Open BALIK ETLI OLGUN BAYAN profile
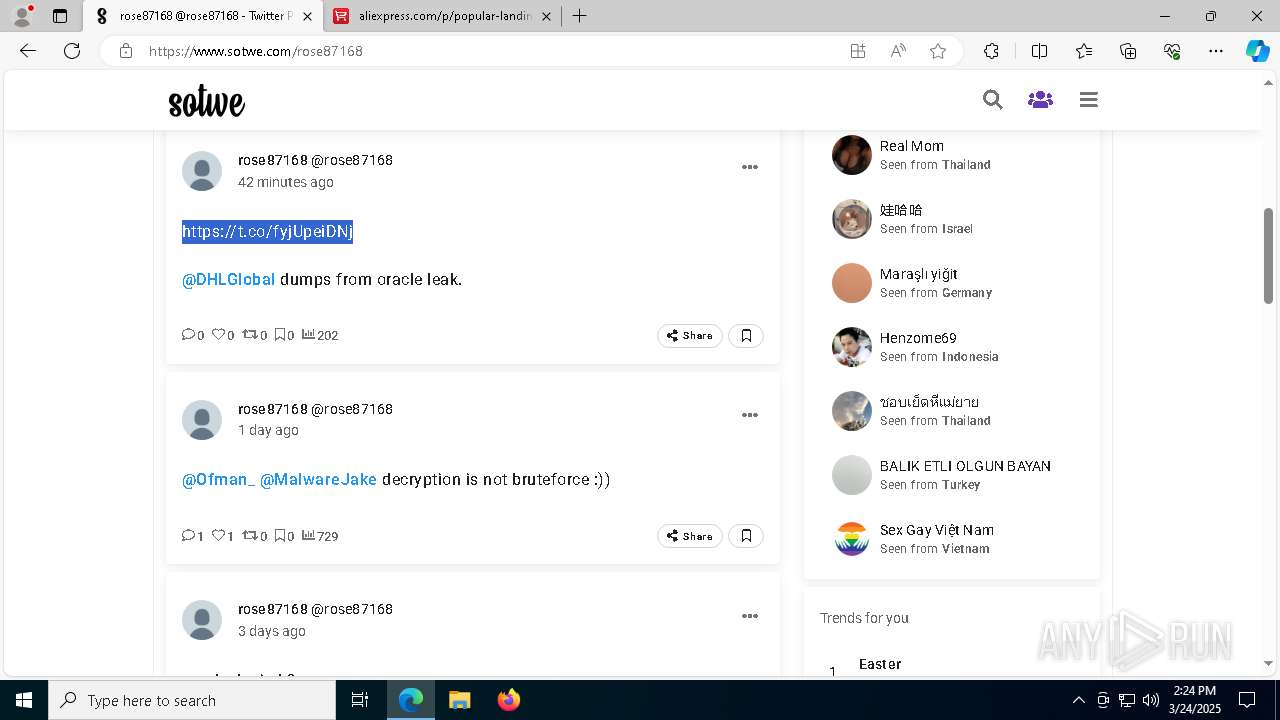Viewport: 1280px width, 720px height. pyautogui.click(x=965, y=466)
